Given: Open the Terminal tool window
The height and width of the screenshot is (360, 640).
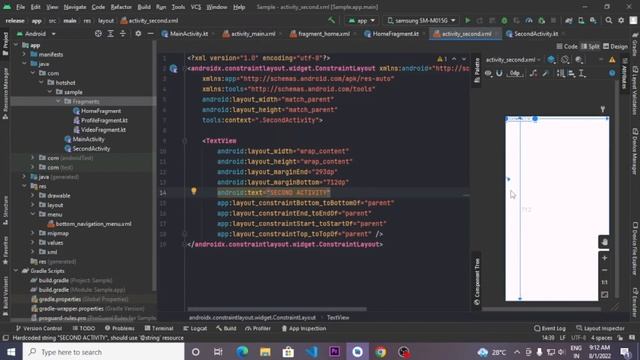Looking at the screenshot, I should (x=159, y=328).
